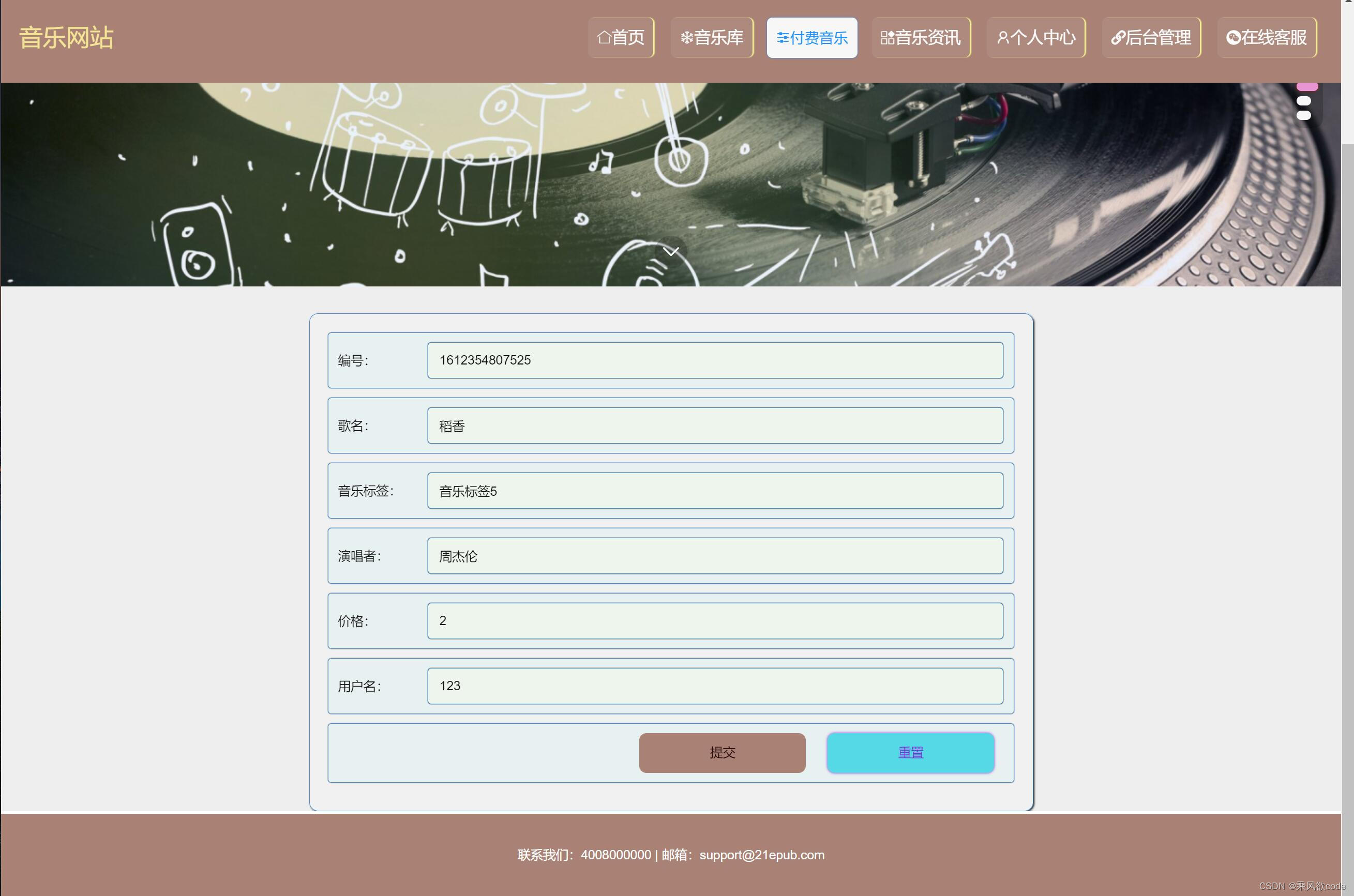Open the 音乐资讯 menu item
This screenshot has width=1354, height=896.
coord(921,38)
